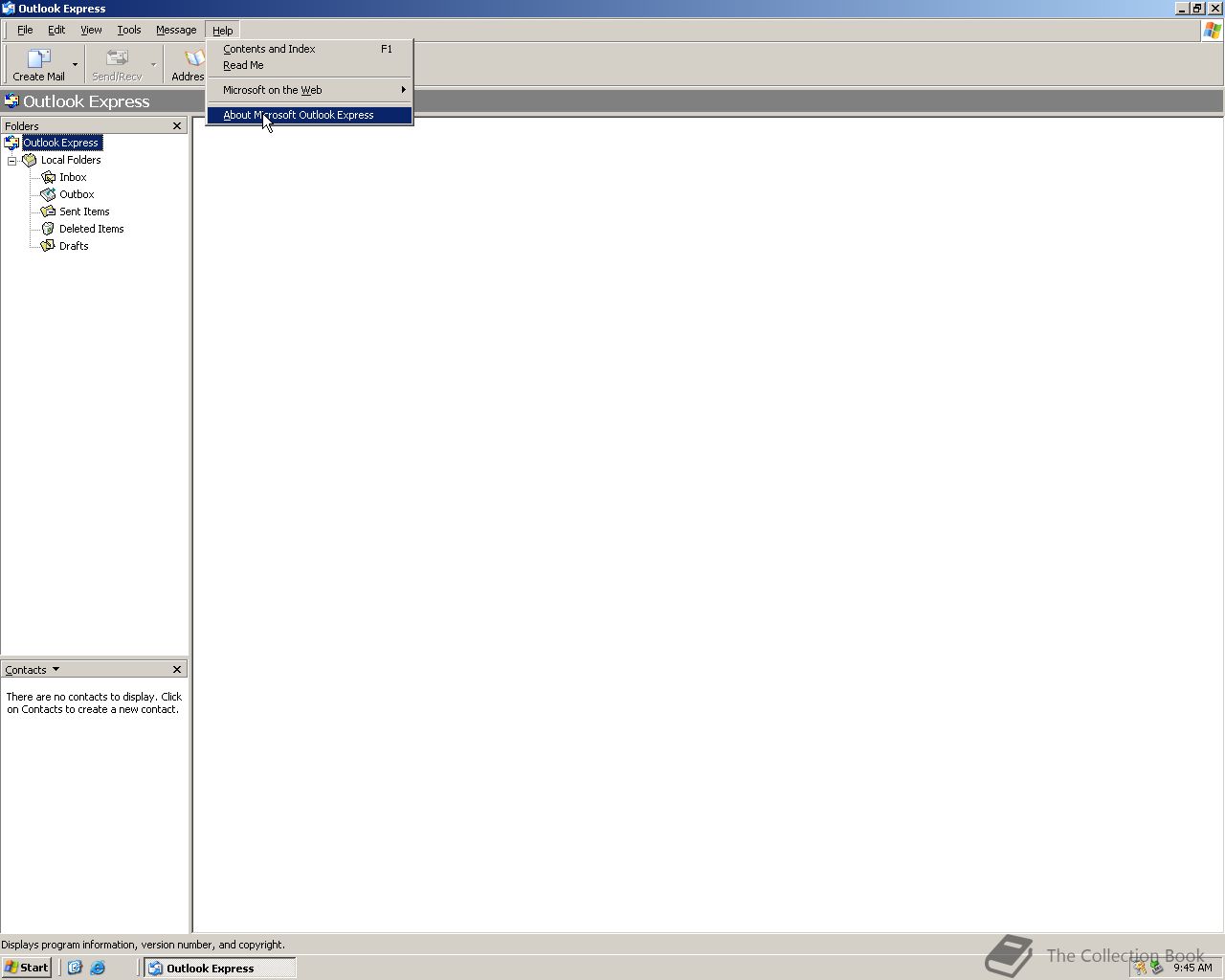Minimize the Outlook Express window
The height and width of the screenshot is (980, 1225).
tap(1182, 9)
